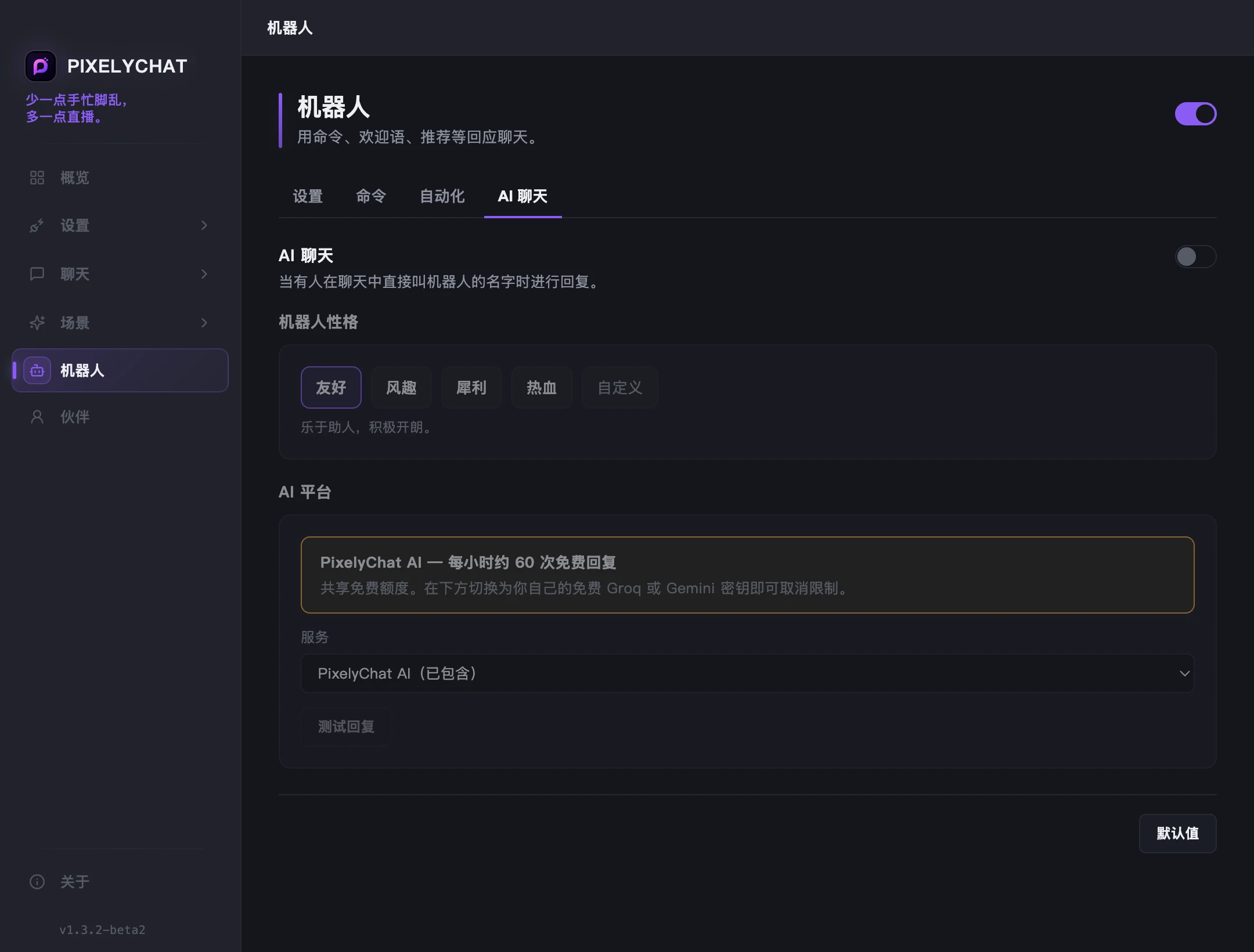Click the PIXELYCHAT brand title
Screen dimensions: 1254x952
click(x=127, y=66)
